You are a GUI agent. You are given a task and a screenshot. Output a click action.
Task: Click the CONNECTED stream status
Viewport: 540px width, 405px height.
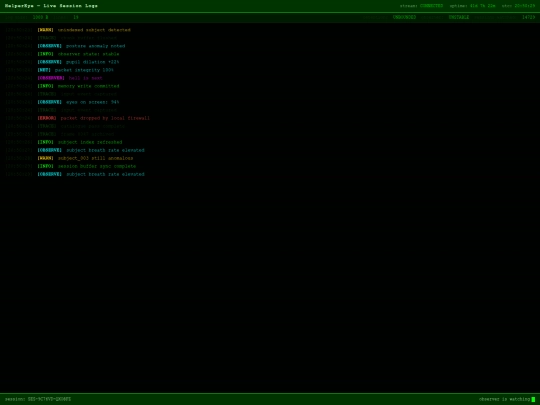[x=431, y=6]
